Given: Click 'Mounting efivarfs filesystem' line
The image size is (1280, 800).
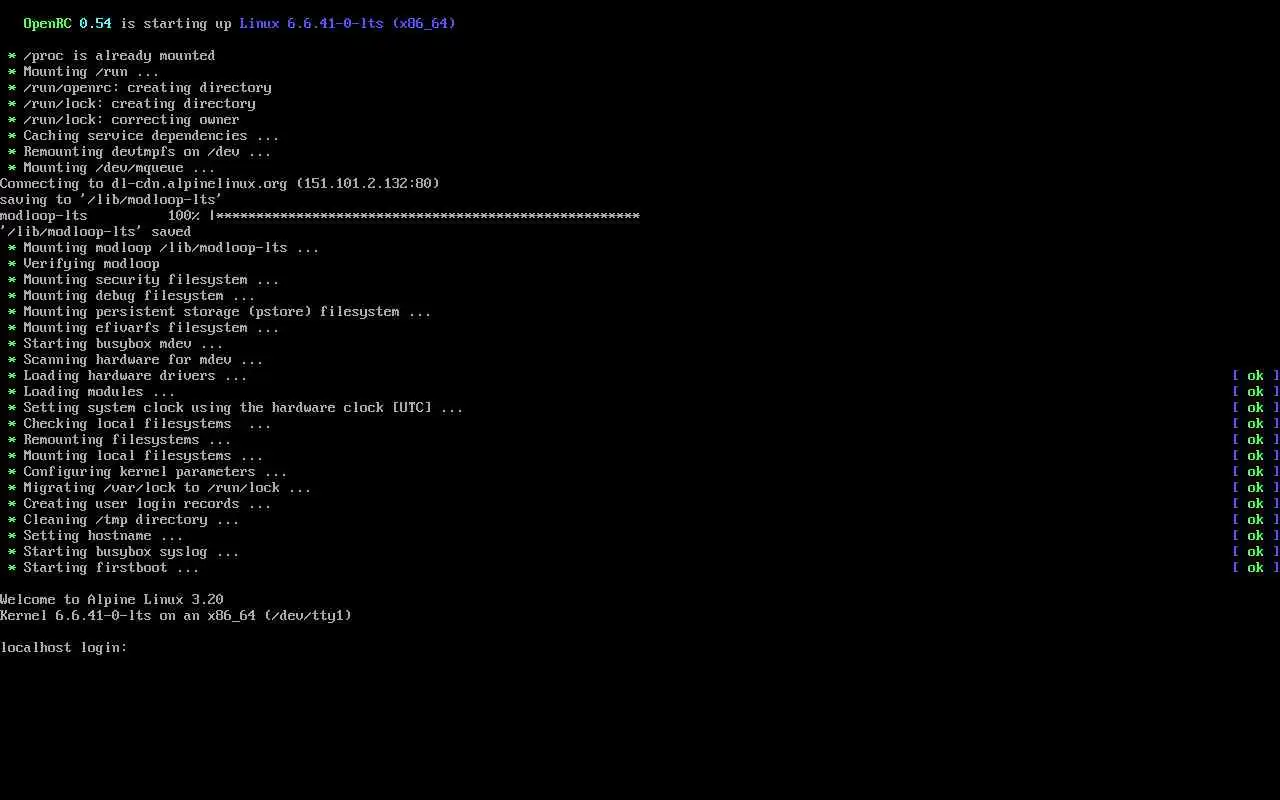Looking at the screenshot, I should pos(144,327).
